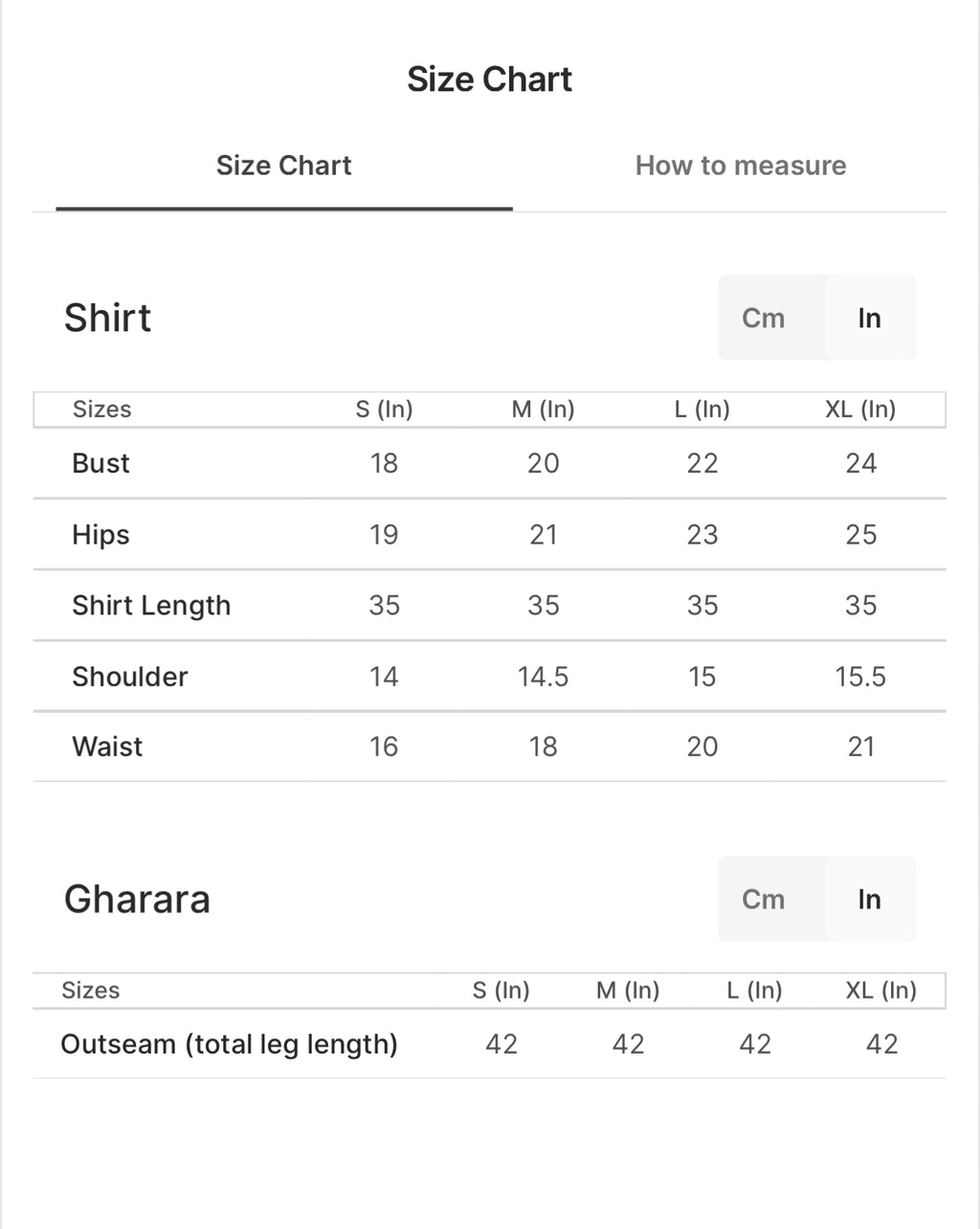Click the Gharara section heading
The height and width of the screenshot is (1229, 980).
click(137, 900)
